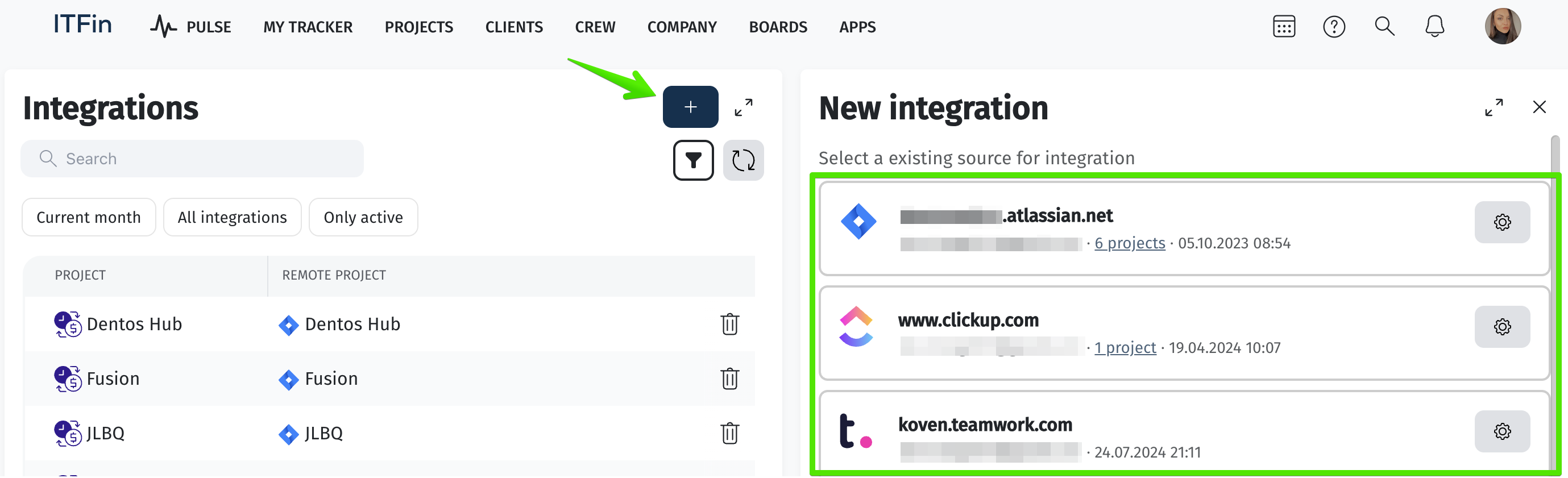Expand New integration panel to fullscreen
Image resolution: width=1568 pixels, height=478 pixels.
1493,107
